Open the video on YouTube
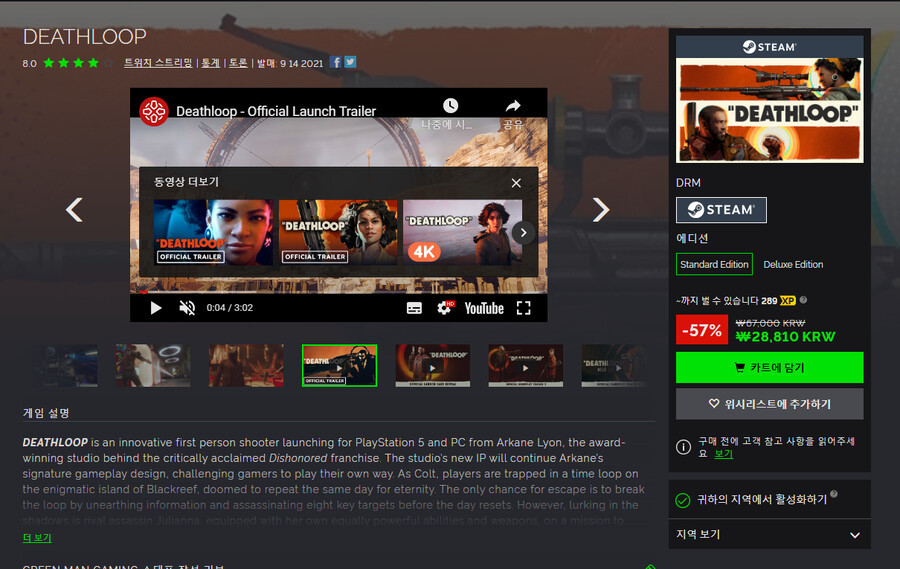This screenshot has height=569, width=900. click(484, 308)
